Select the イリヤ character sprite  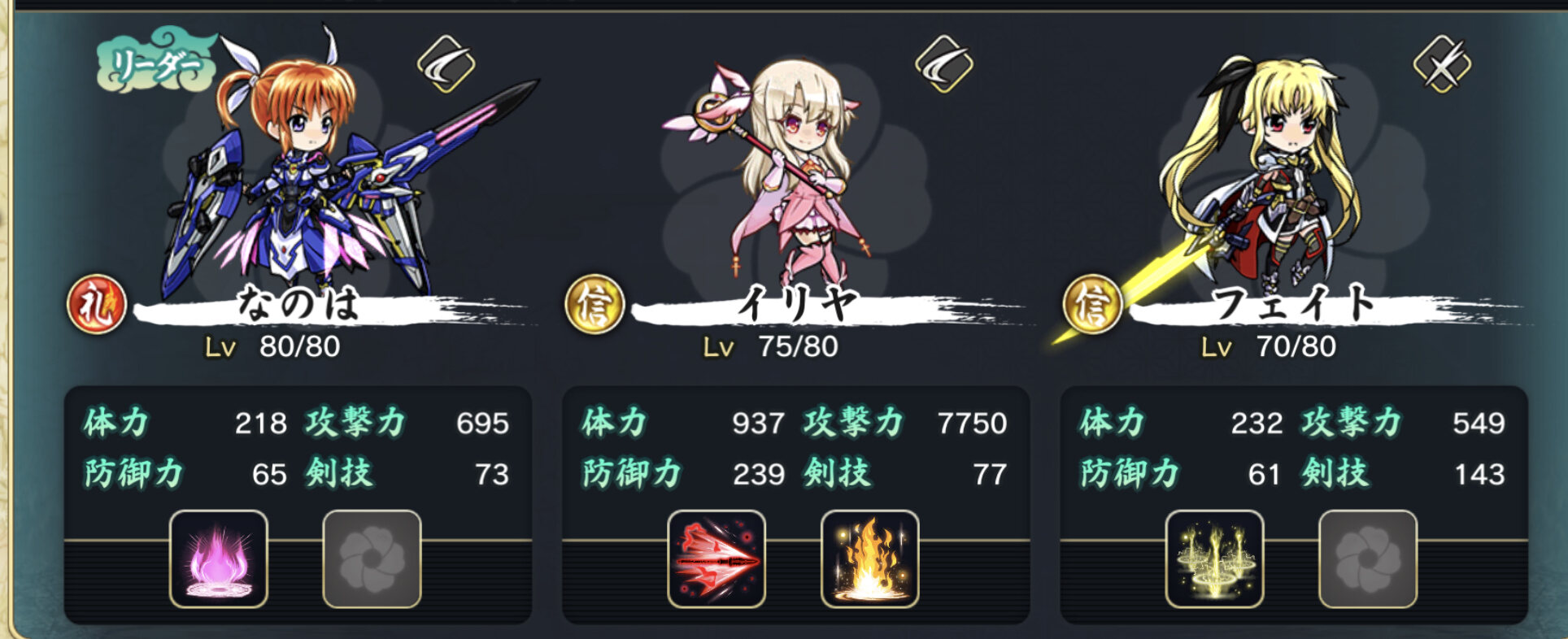pyautogui.click(x=781, y=171)
